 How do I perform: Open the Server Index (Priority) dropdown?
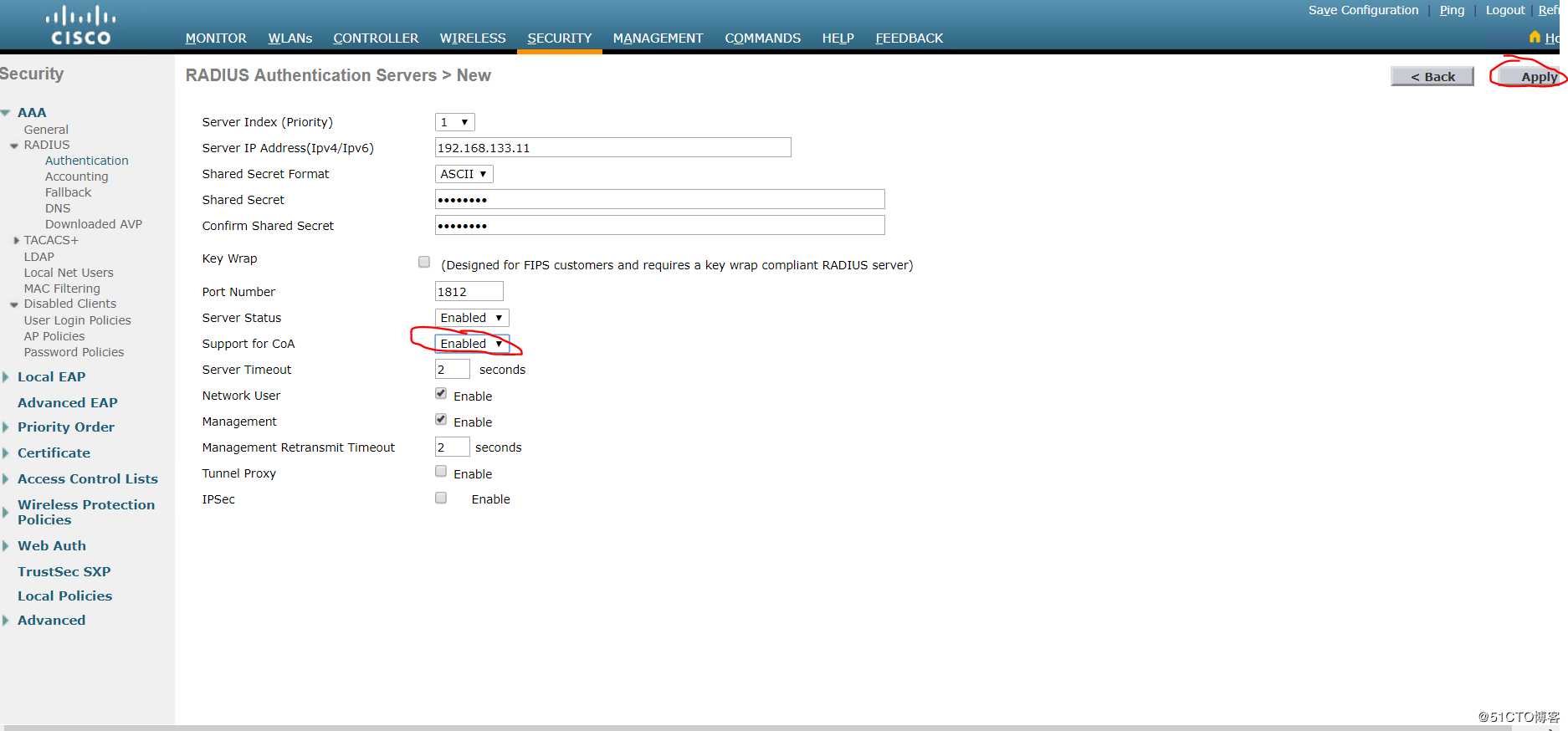tap(455, 122)
